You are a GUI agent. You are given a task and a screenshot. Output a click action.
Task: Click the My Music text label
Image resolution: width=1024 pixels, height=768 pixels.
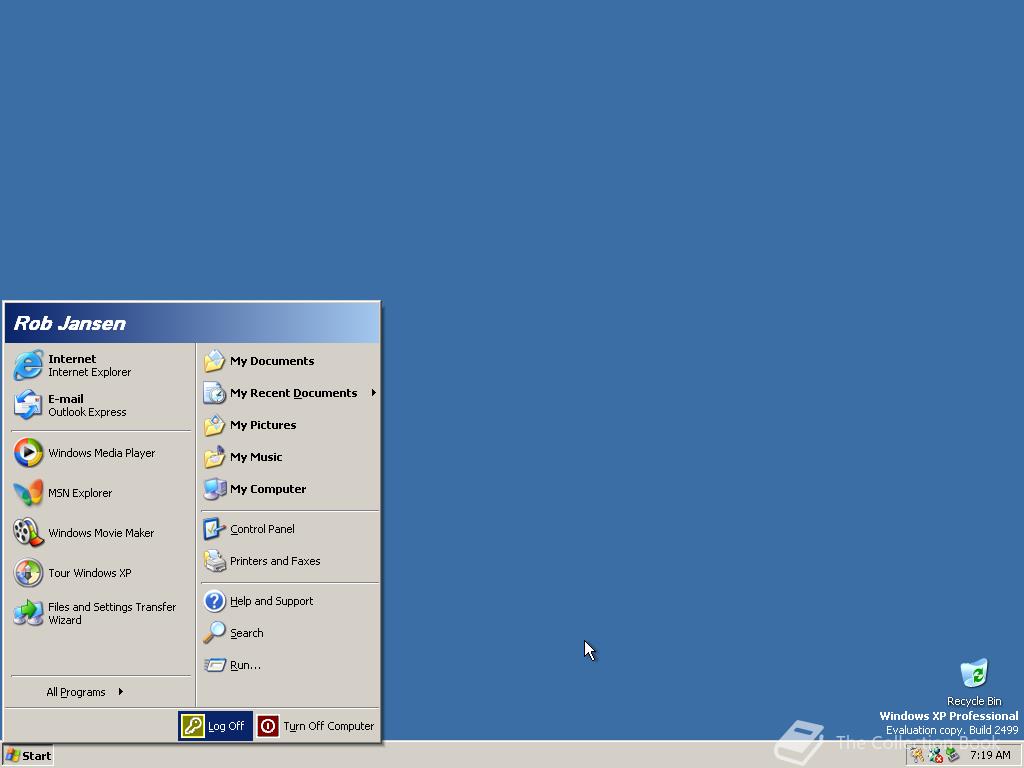click(256, 457)
